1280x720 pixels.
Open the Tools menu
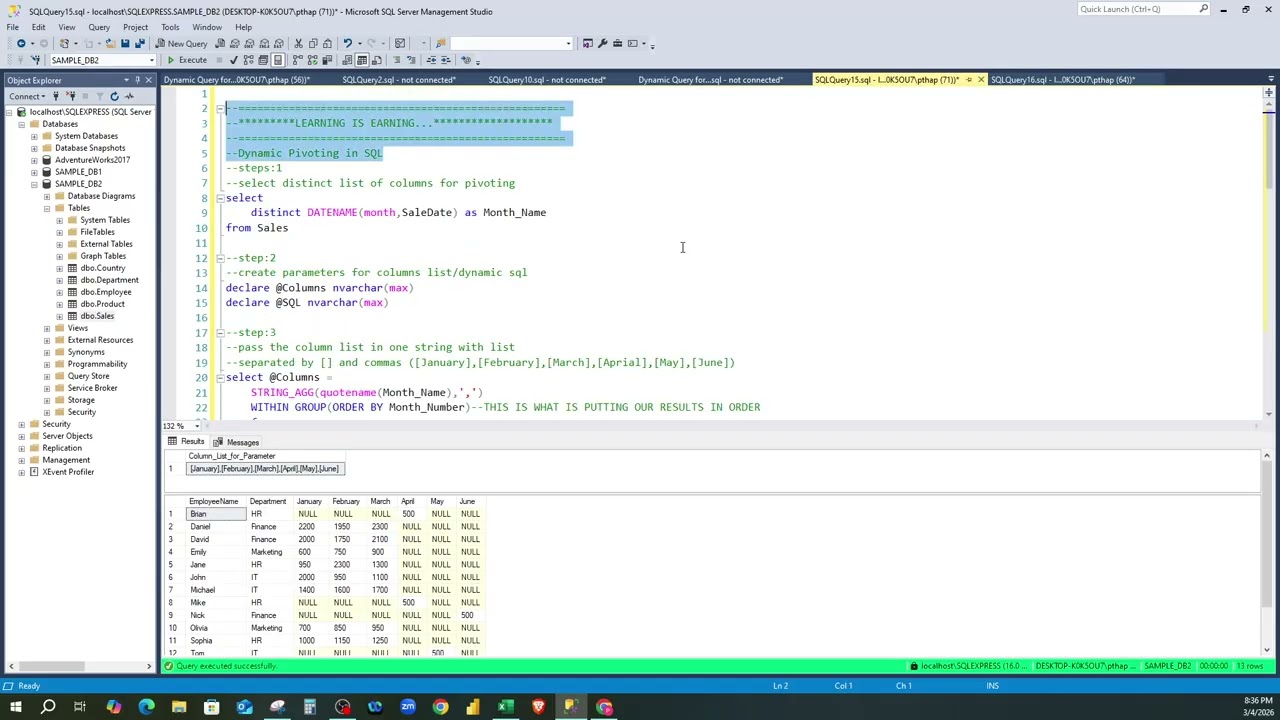[x=170, y=27]
